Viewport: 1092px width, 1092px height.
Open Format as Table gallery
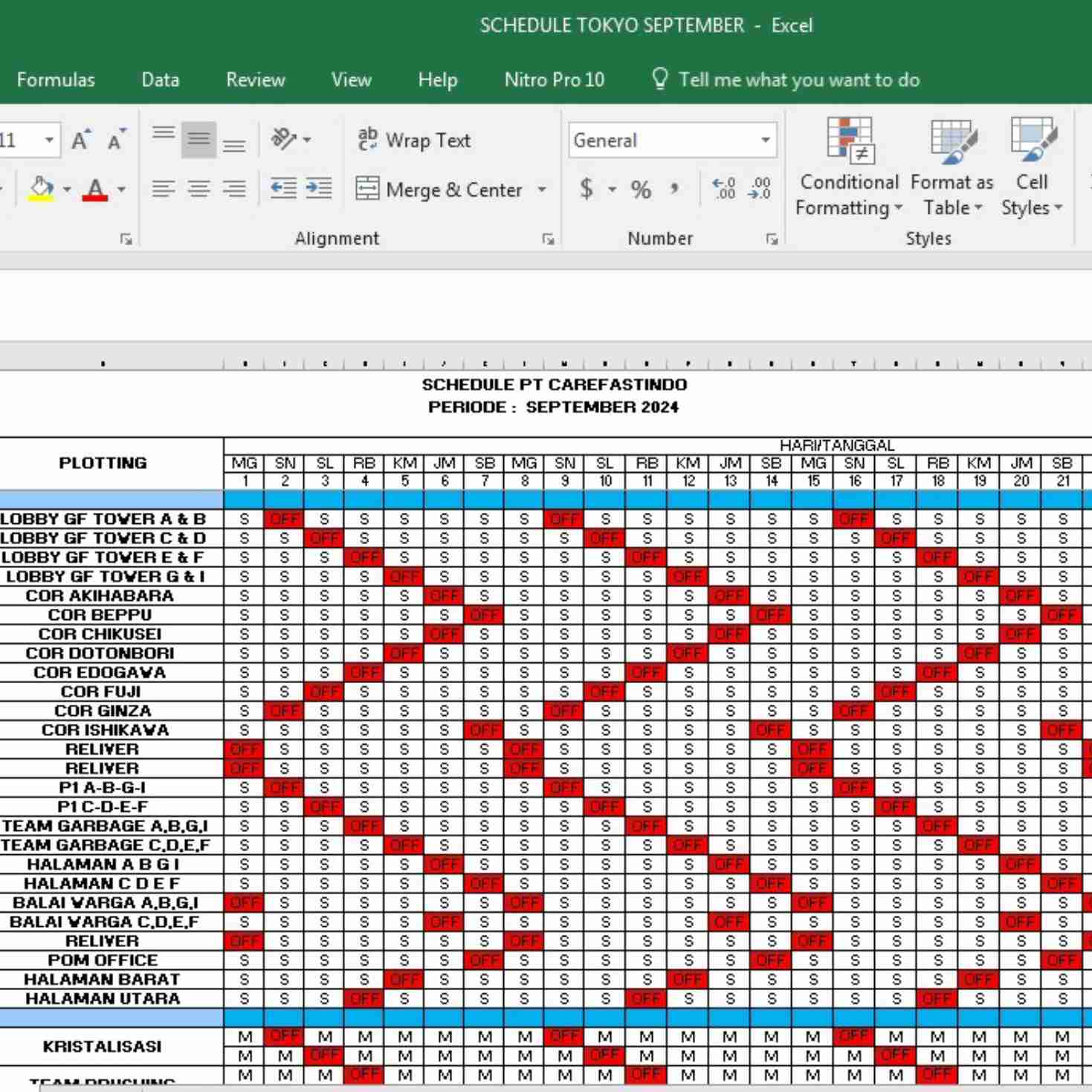click(x=952, y=168)
